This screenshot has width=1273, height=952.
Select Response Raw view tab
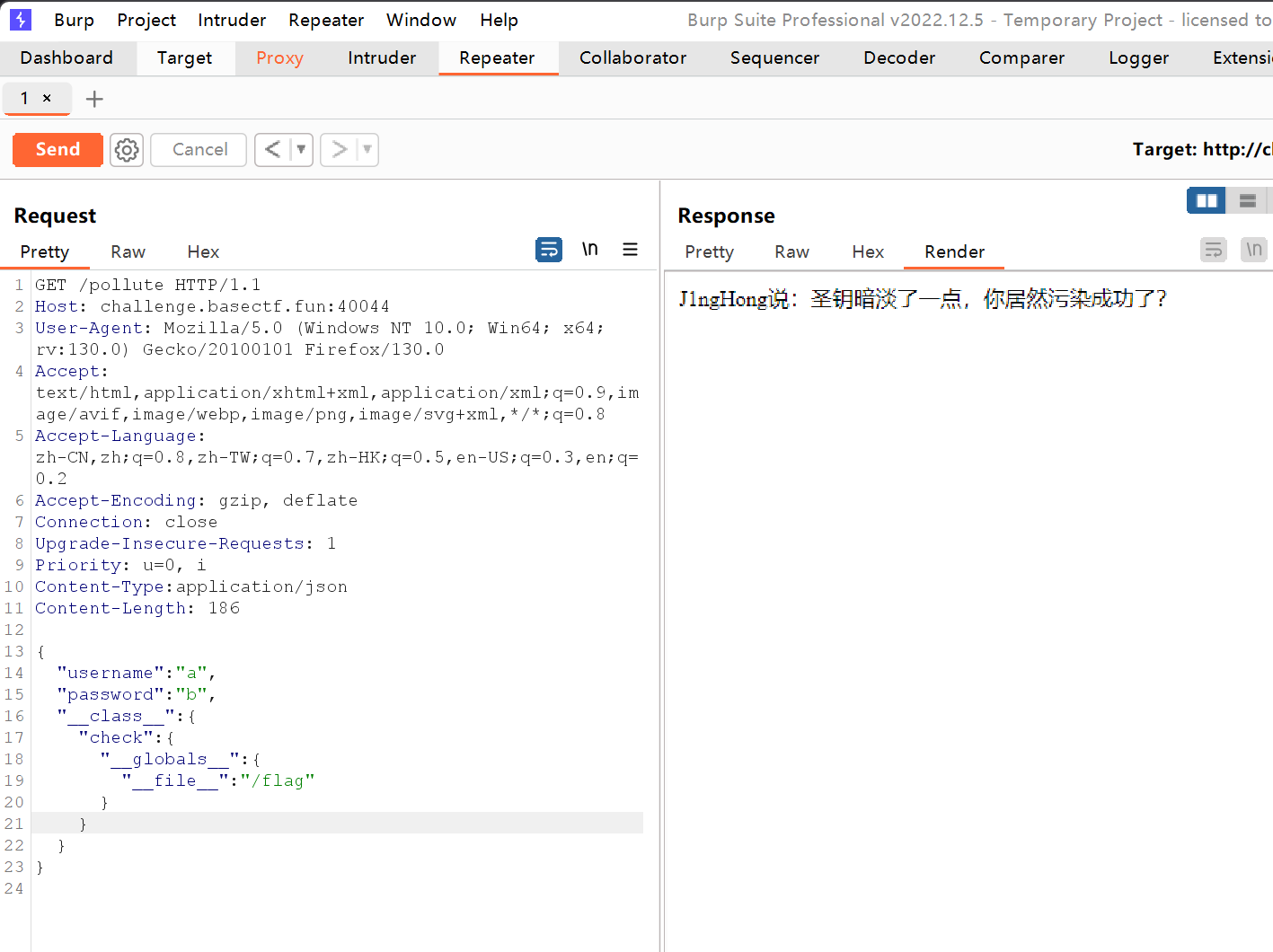(x=791, y=252)
